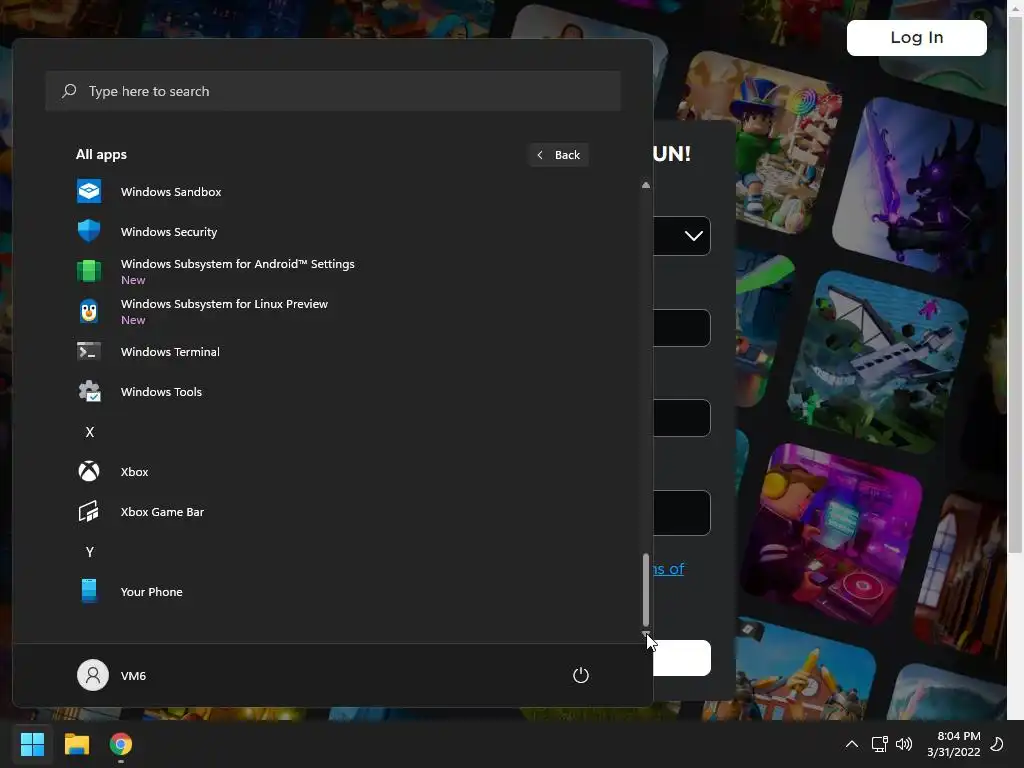
Task: Open network status tray icon
Action: click(879, 744)
